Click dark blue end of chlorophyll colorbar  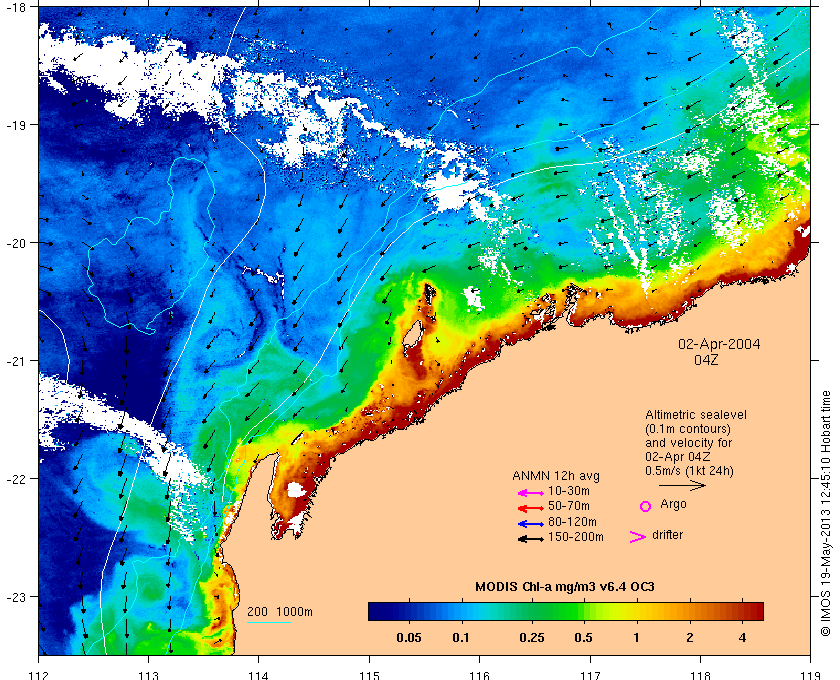coord(378,611)
